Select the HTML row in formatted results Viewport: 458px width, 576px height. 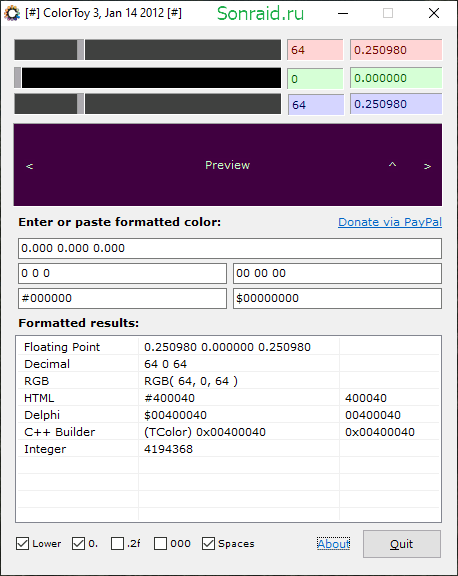[228, 398]
